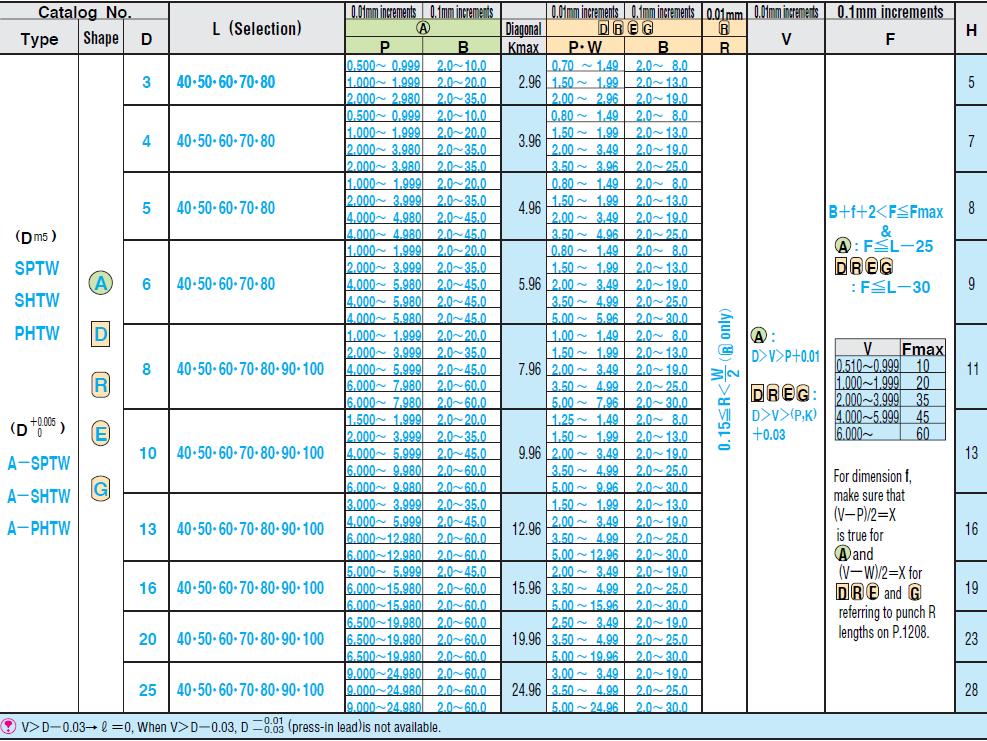Pick the E shape icon in Shape column
The image size is (987, 741).
[99, 436]
